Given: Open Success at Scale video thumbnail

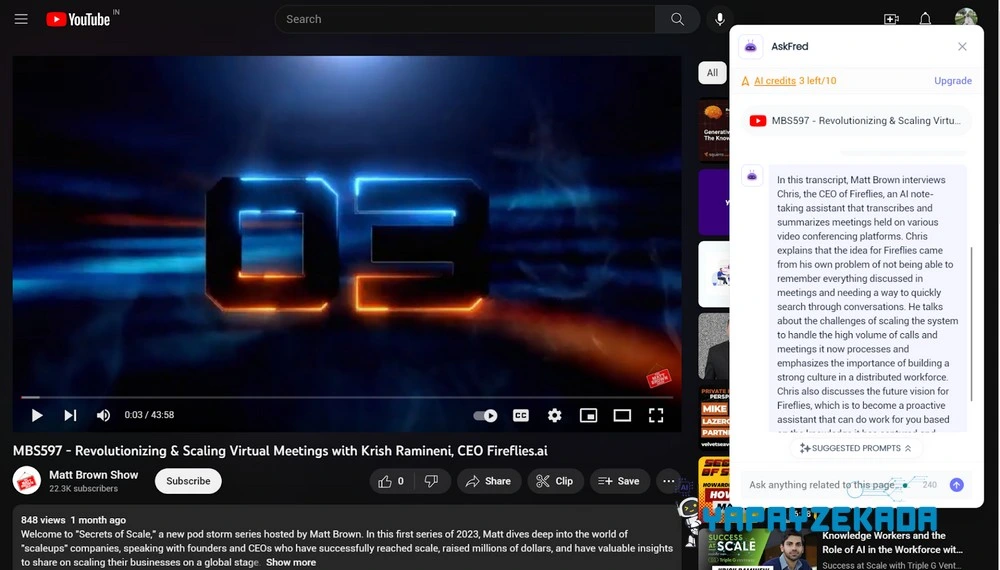Looking at the screenshot, I should tap(759, 550).
